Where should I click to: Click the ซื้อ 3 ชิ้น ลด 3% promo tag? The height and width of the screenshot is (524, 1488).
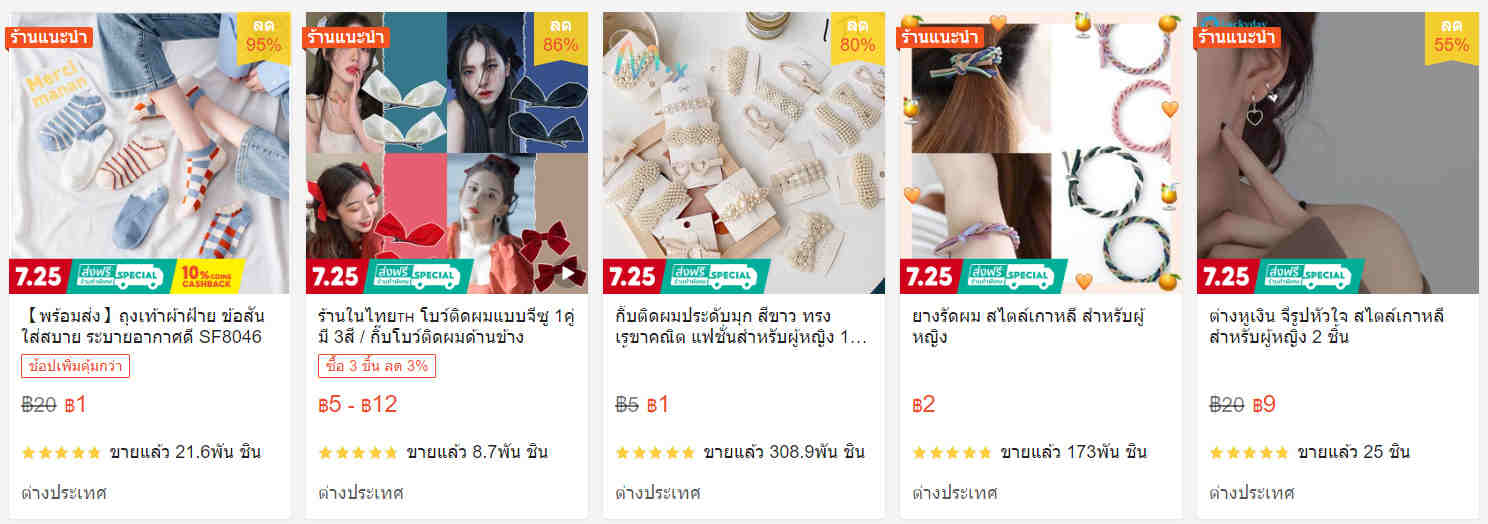tap(377, 367)
